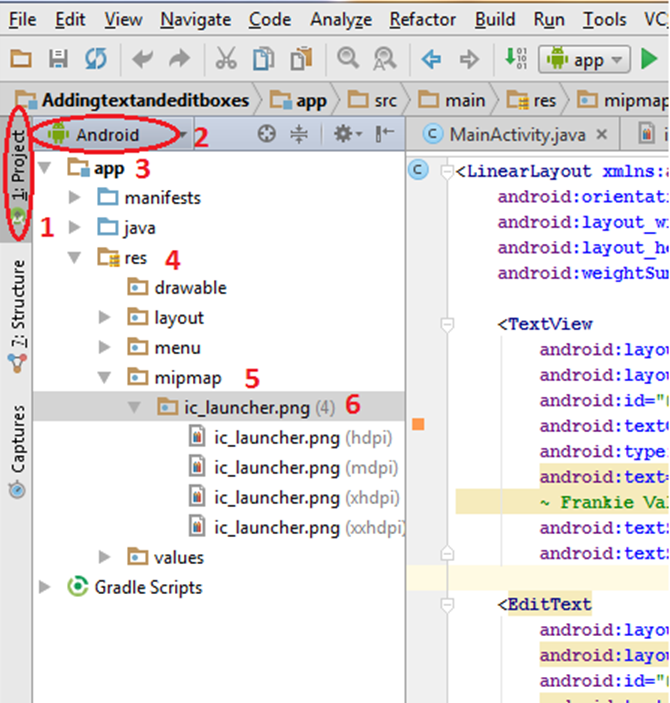Save all files with the floppy icon
The image size is (670, 703).
(x=58, y=59)
